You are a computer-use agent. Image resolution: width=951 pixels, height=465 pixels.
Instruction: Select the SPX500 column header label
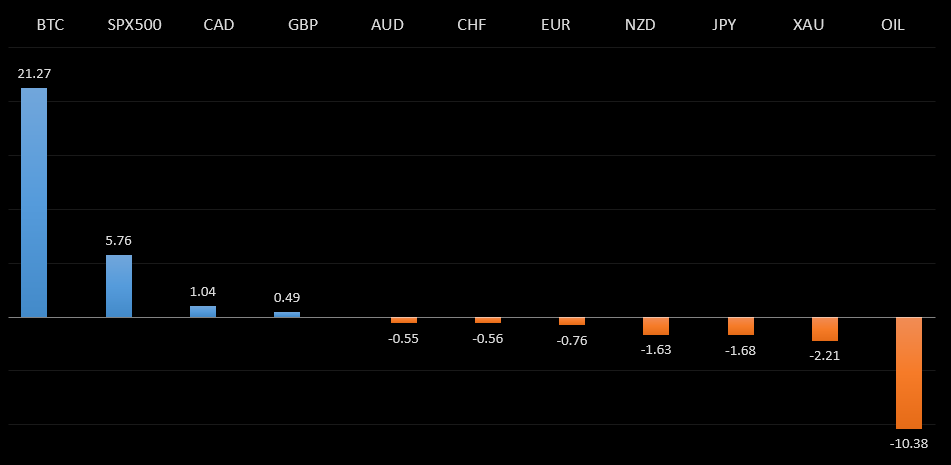point(134,24)
